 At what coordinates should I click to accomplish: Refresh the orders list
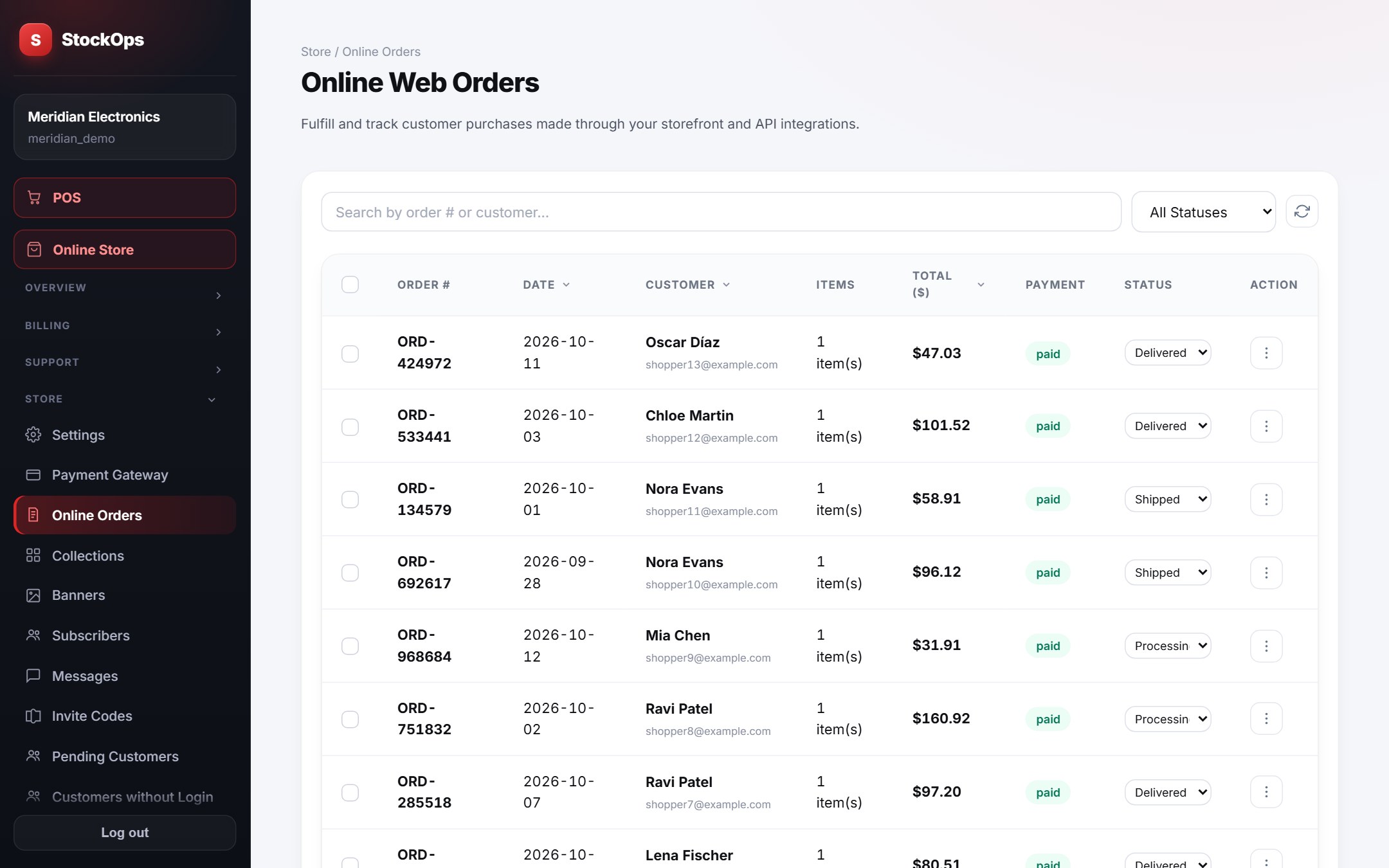coord(1302,212)
